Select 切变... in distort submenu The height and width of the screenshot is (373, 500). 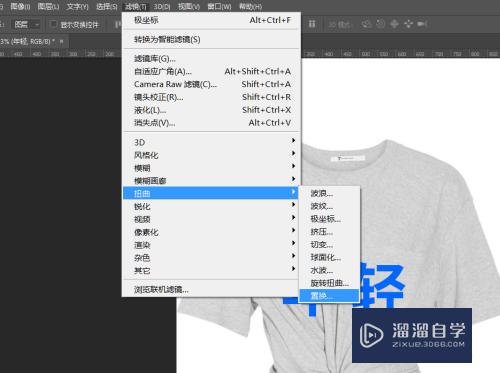pyautogui.click(x=329, y=245)
